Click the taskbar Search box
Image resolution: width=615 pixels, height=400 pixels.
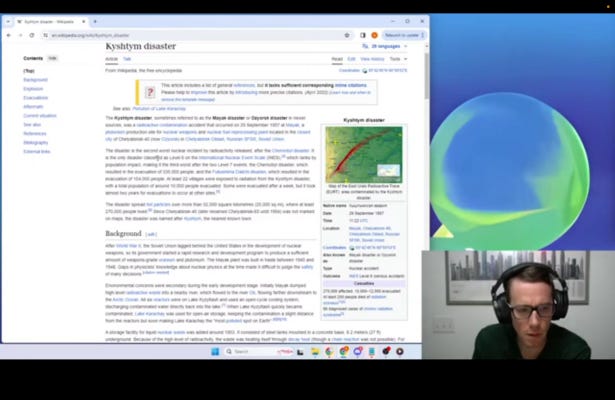259,351
